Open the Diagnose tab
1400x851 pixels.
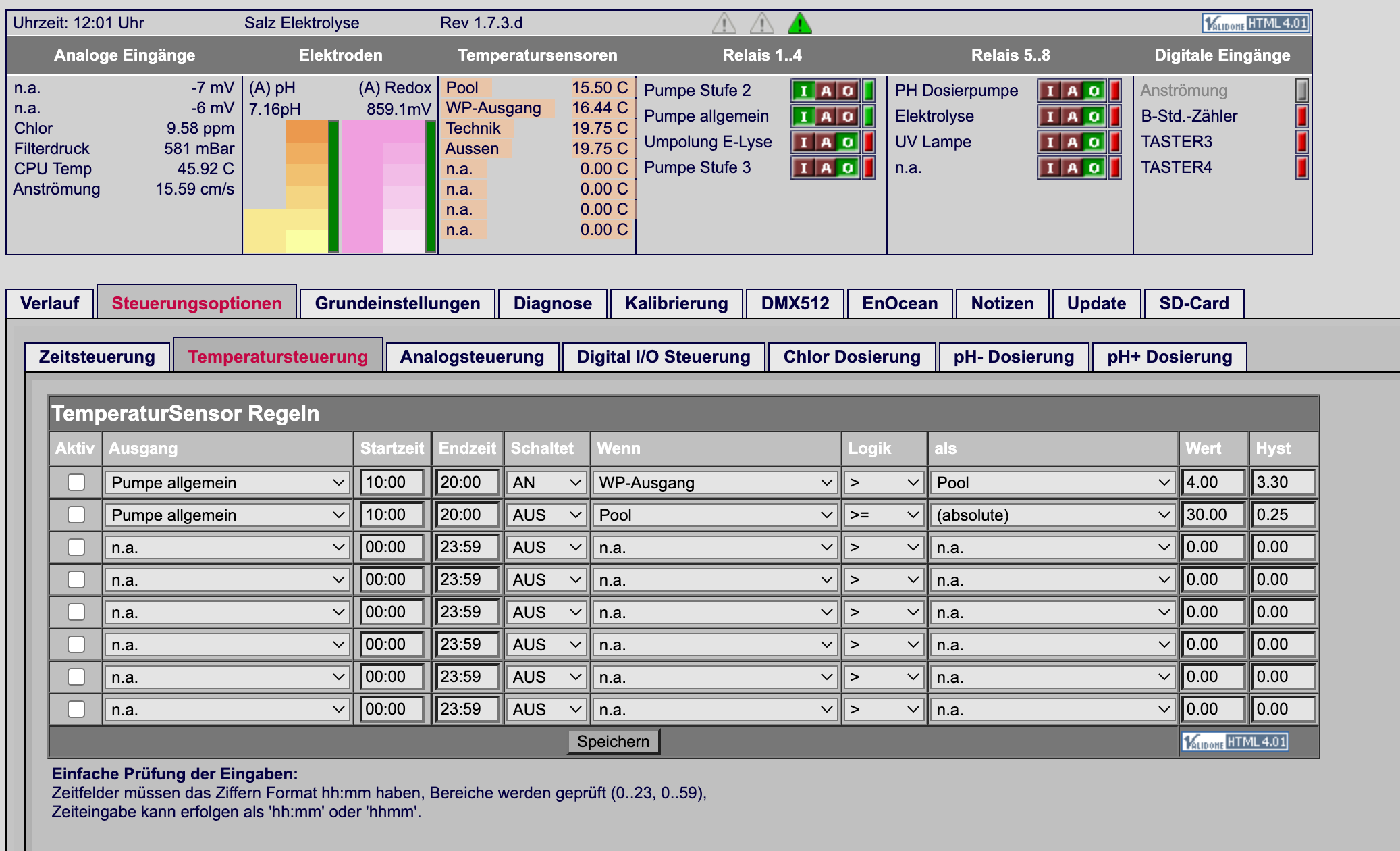pos(553,303)
